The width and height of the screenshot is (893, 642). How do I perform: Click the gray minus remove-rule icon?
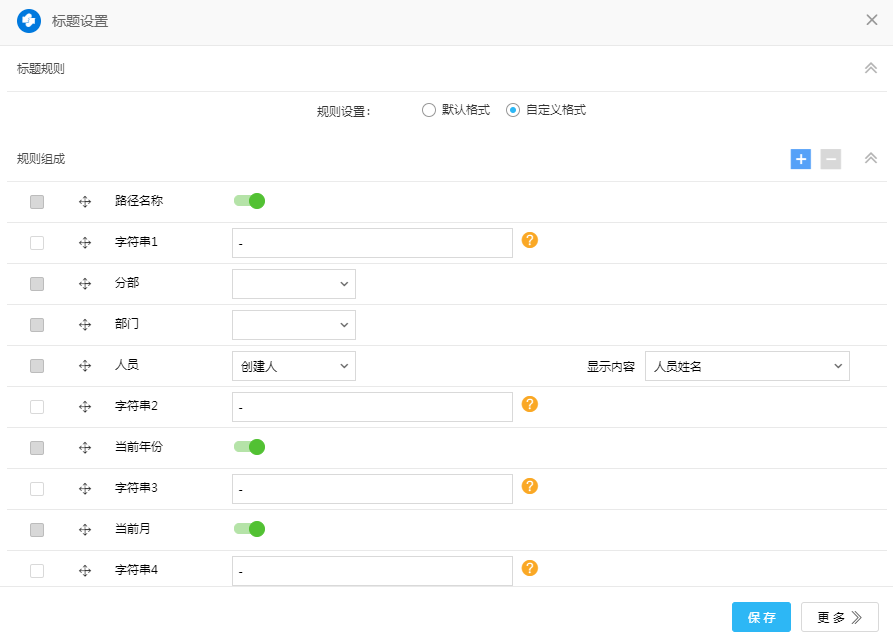pos(830,159)
